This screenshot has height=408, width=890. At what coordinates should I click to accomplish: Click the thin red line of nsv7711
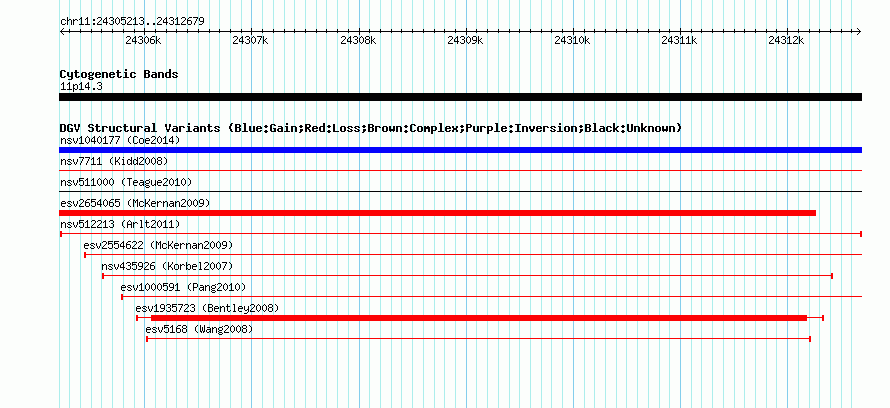(x=460, y=170)
